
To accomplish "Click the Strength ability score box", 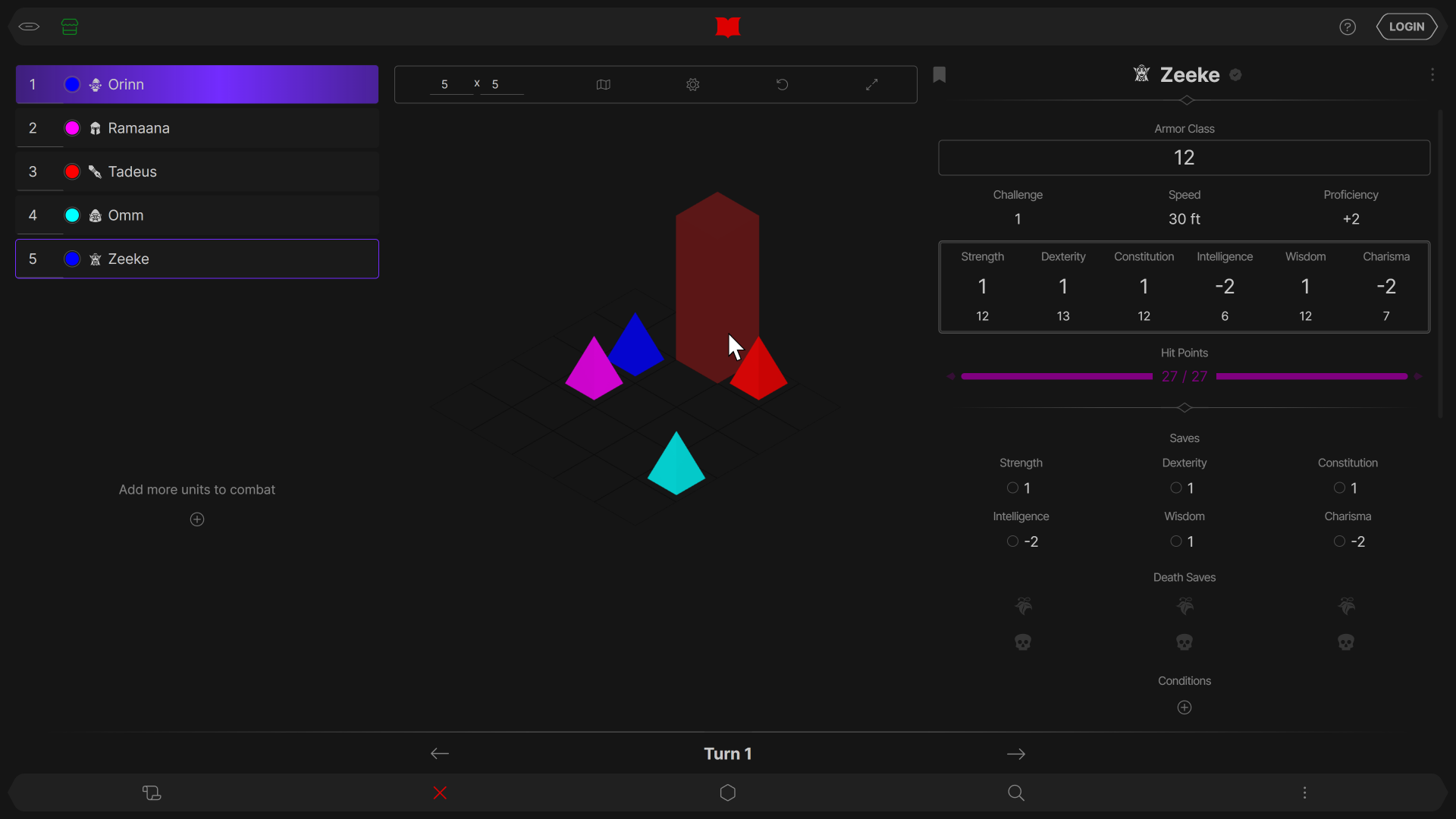I will (983, 287).
